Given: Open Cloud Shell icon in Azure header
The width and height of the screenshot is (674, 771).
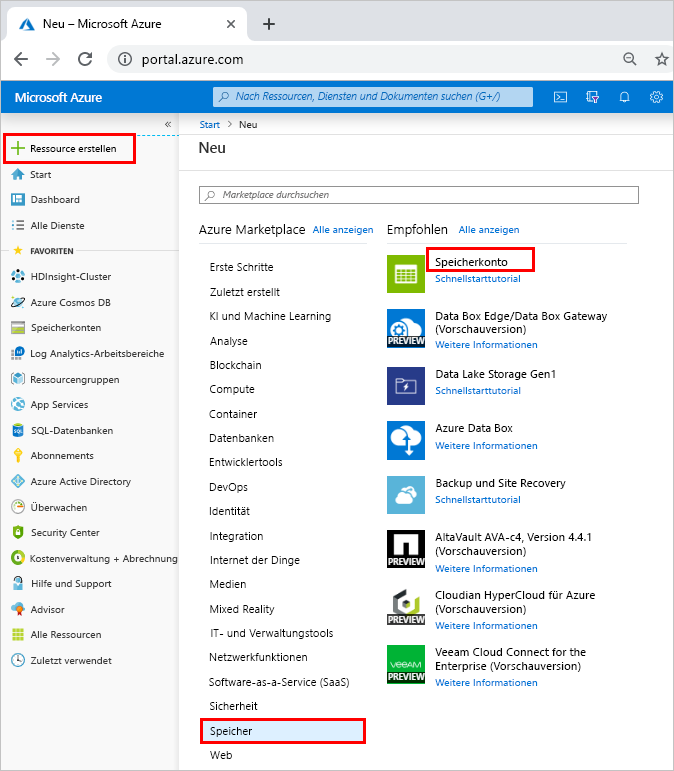Looking at the screenshot, I should tap(560, 97).
